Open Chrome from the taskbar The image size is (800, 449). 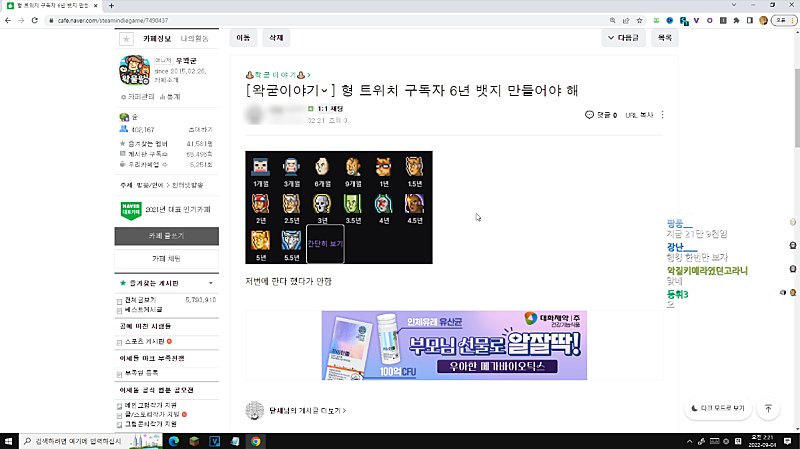tap(256, 441)
